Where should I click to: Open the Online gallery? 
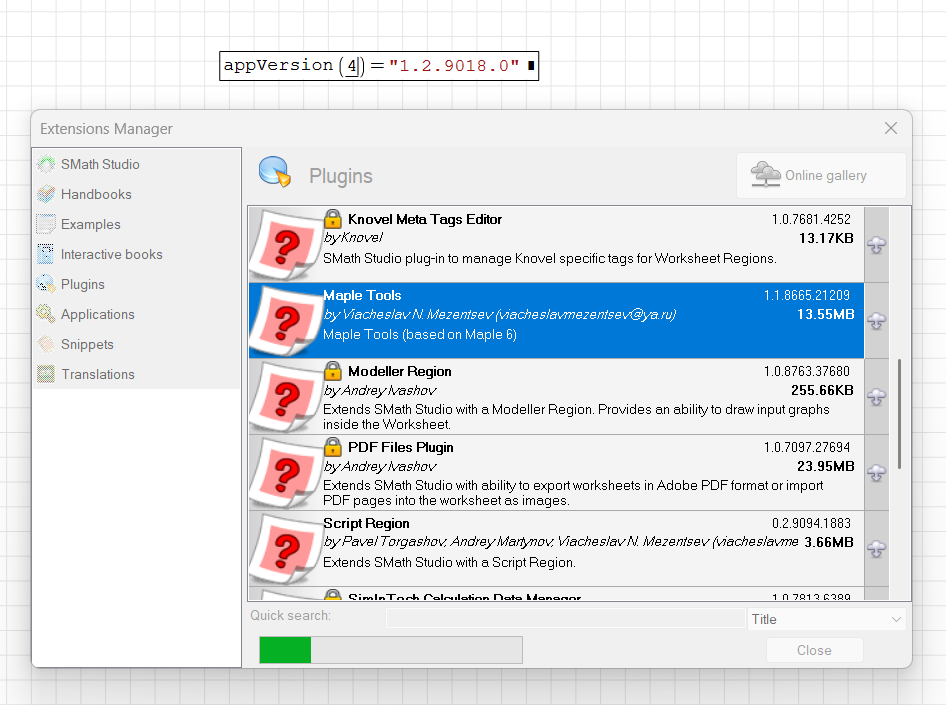tap(820, 174)
